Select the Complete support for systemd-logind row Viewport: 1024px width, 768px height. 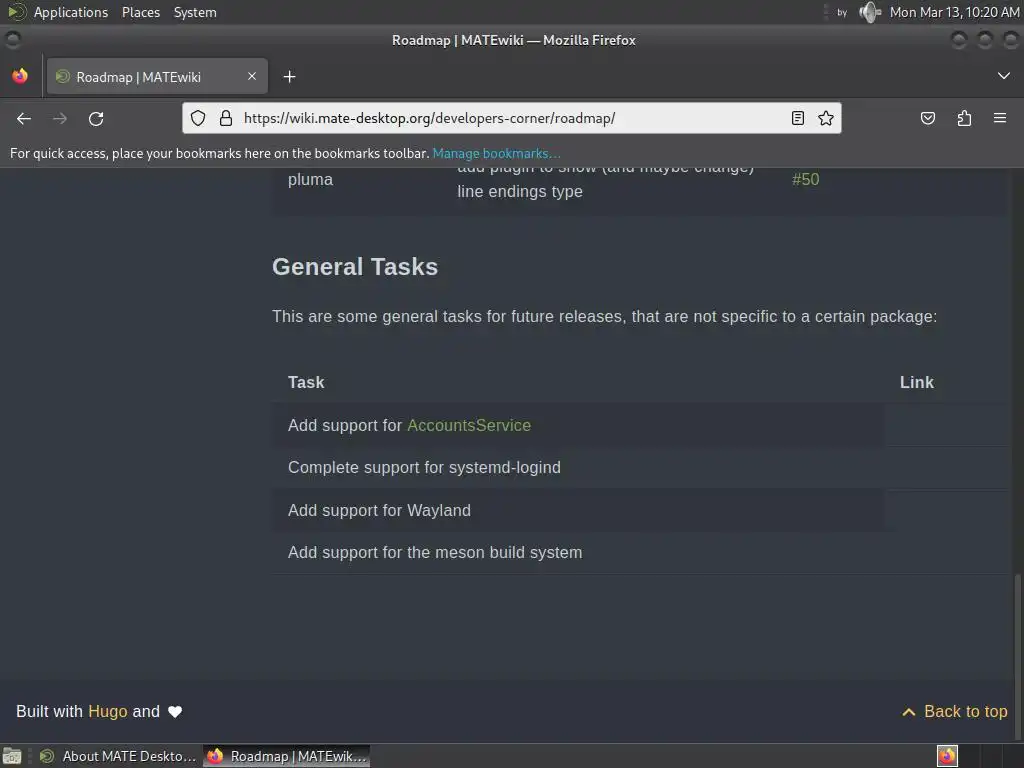pos(640,468)
